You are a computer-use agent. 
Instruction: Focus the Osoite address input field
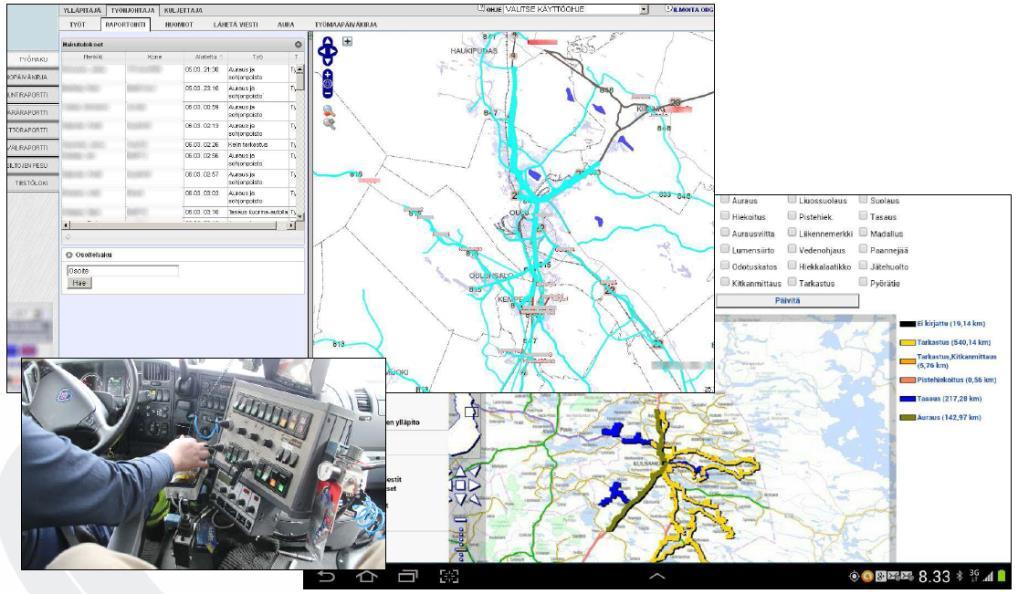(x=123, y=271)
